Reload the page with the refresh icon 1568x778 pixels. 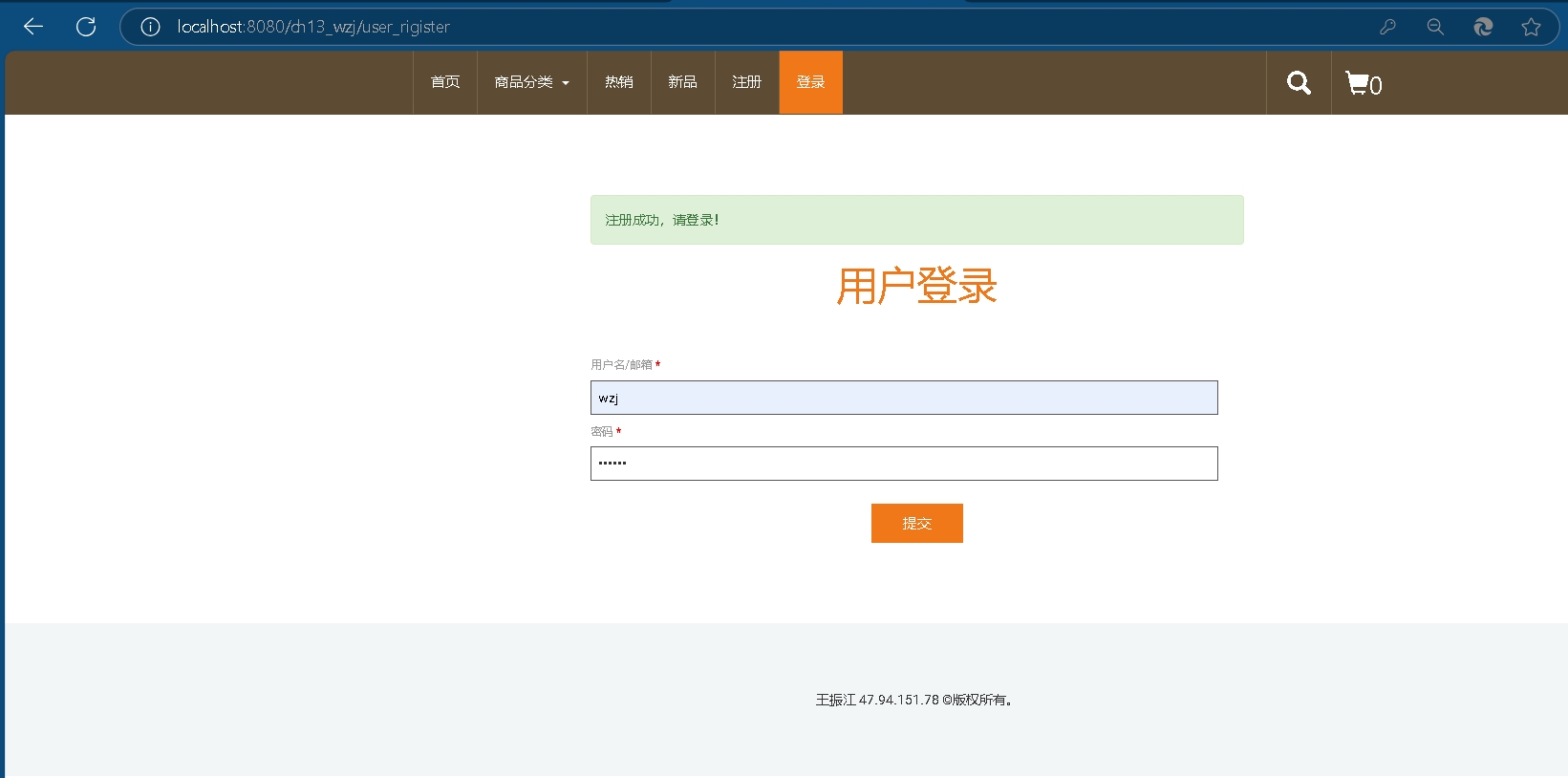coord(86,27)
